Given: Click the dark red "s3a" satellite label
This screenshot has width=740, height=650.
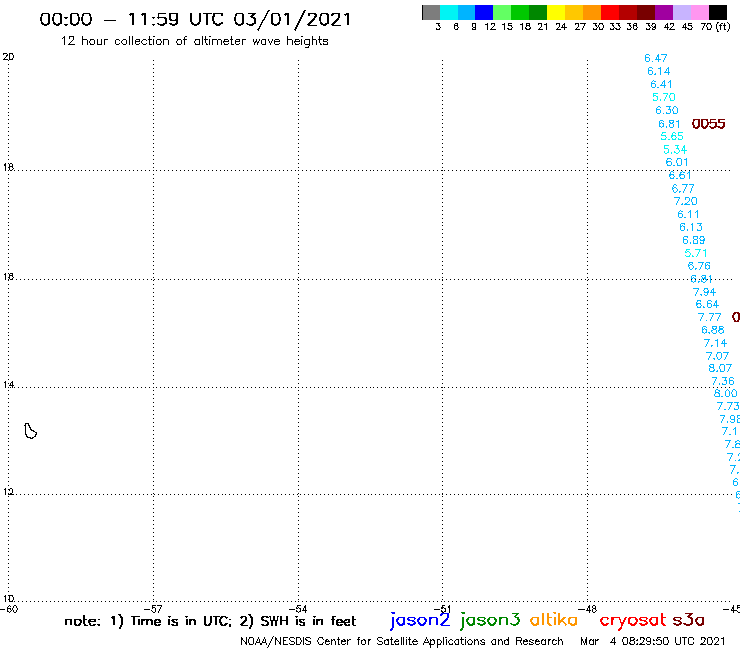Looking at the screenshot, I should (x=688, y=620).
